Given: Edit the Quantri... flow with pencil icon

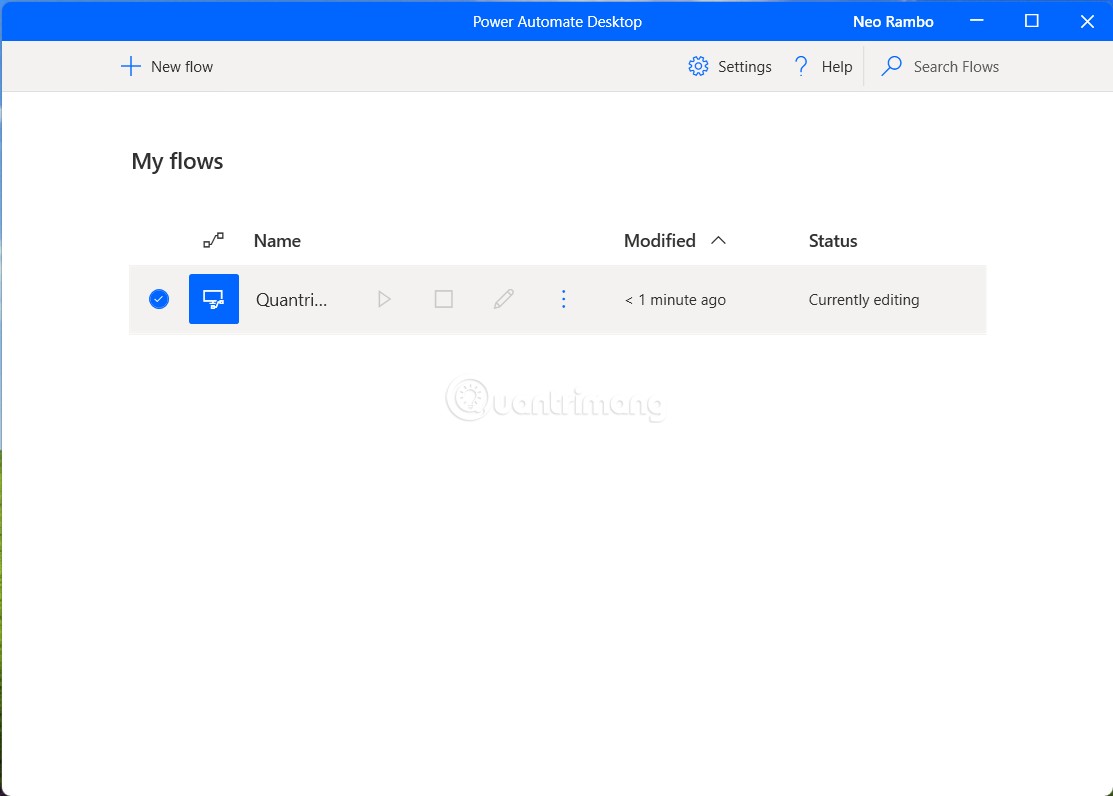Looking at the screenshot, I should click(503, 299).
